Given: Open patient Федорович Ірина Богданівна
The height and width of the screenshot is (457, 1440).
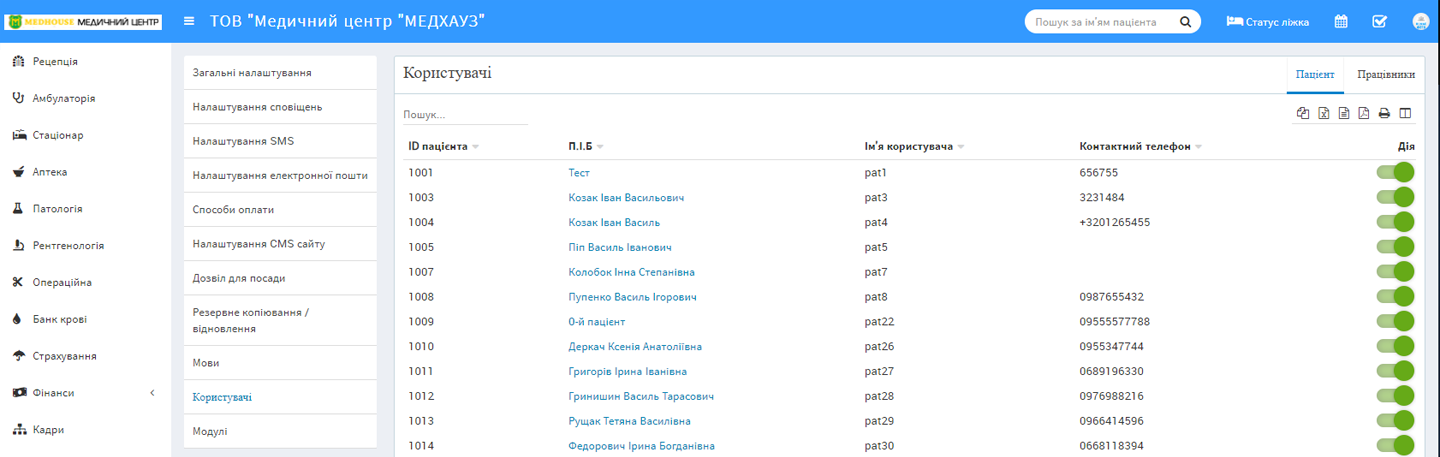Looking at the screenshot, I should tap(641, 446).
